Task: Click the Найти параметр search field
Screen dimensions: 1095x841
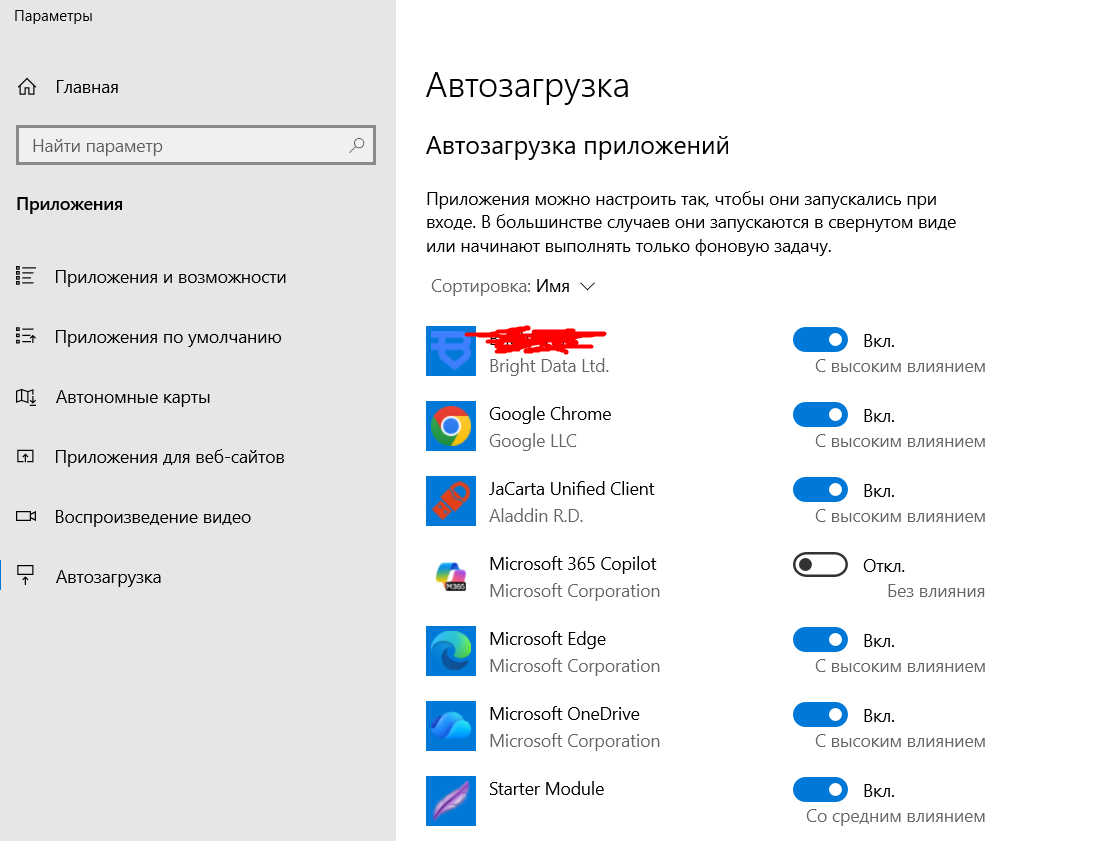Action: 196,145
